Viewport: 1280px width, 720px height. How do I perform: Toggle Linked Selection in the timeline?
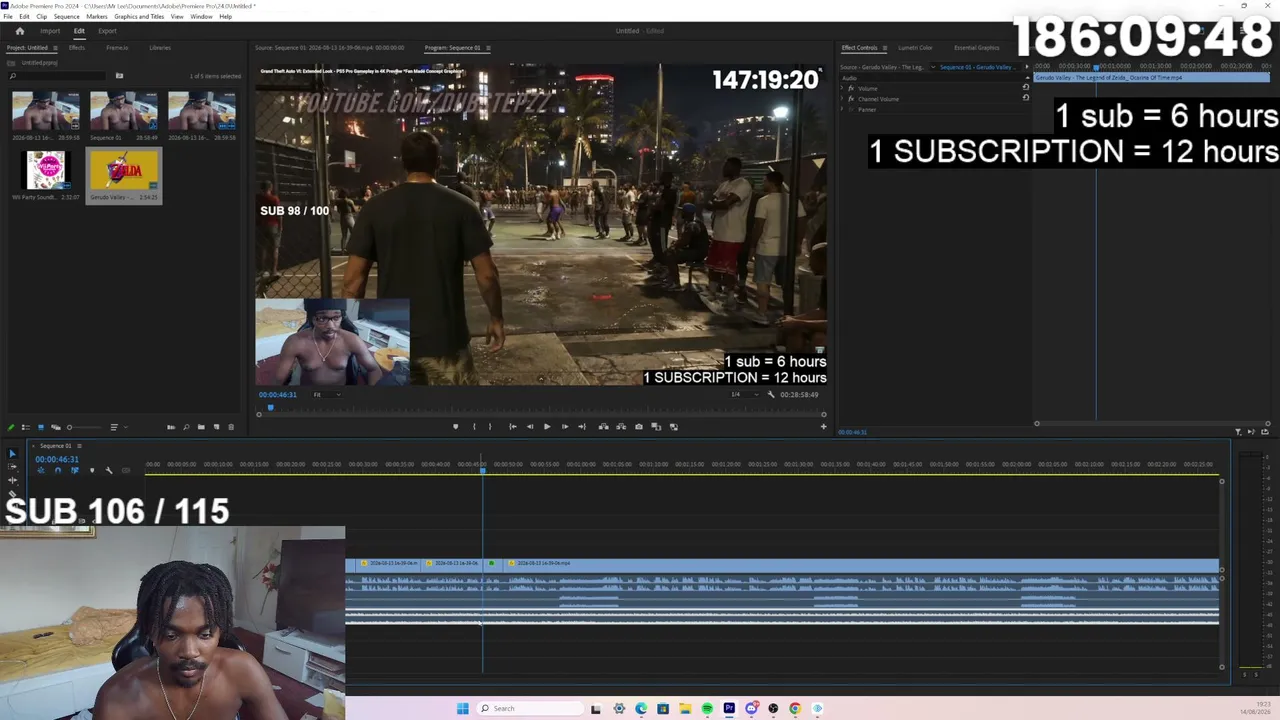point(74,470)
